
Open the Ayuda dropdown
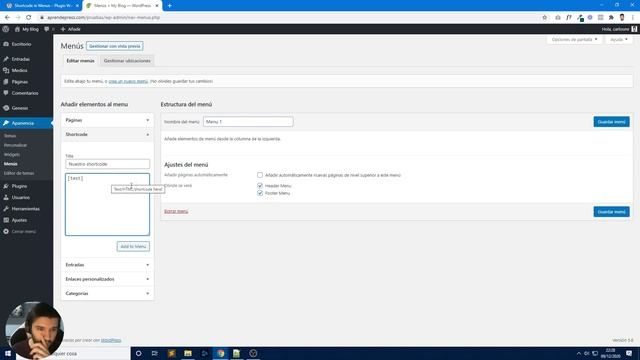pyautogui.click(x=619, y=40)
